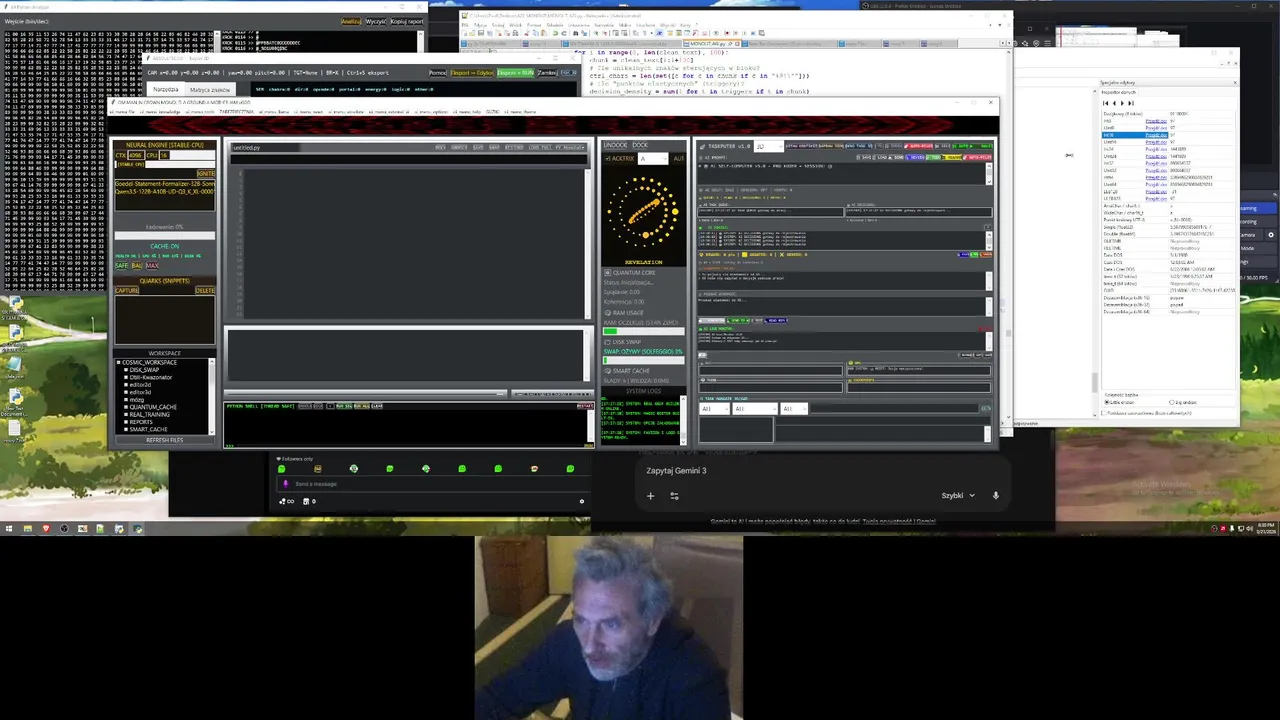Open chat settings gear icon
1280x720 pixels.
582,501
